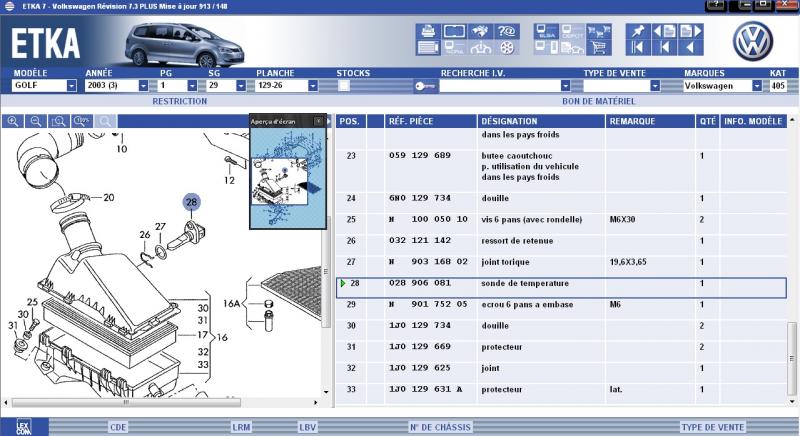
Task: Go to previous page with left-arrow document icon
Action: (664, 31)
